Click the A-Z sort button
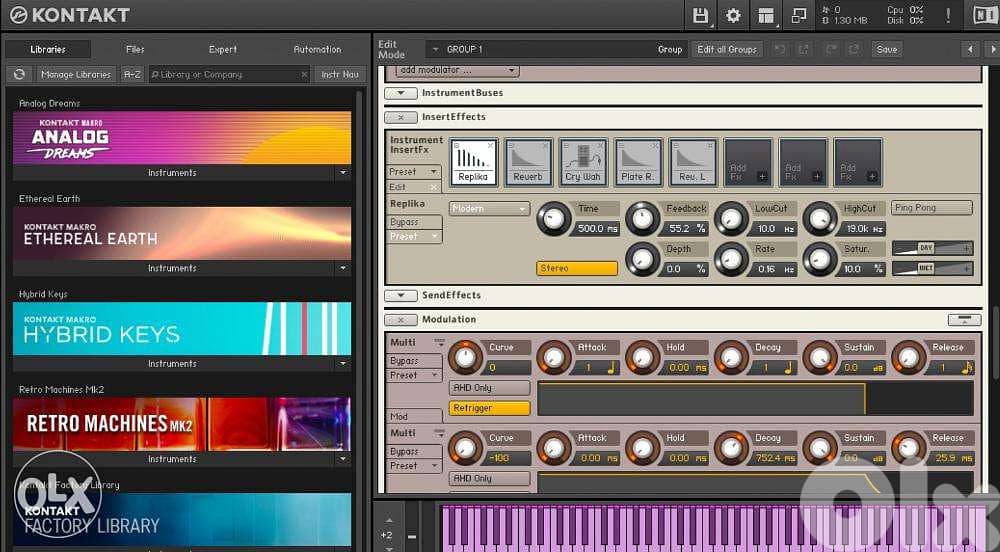The image size is (1000, 552). click(x=132, y=75)
